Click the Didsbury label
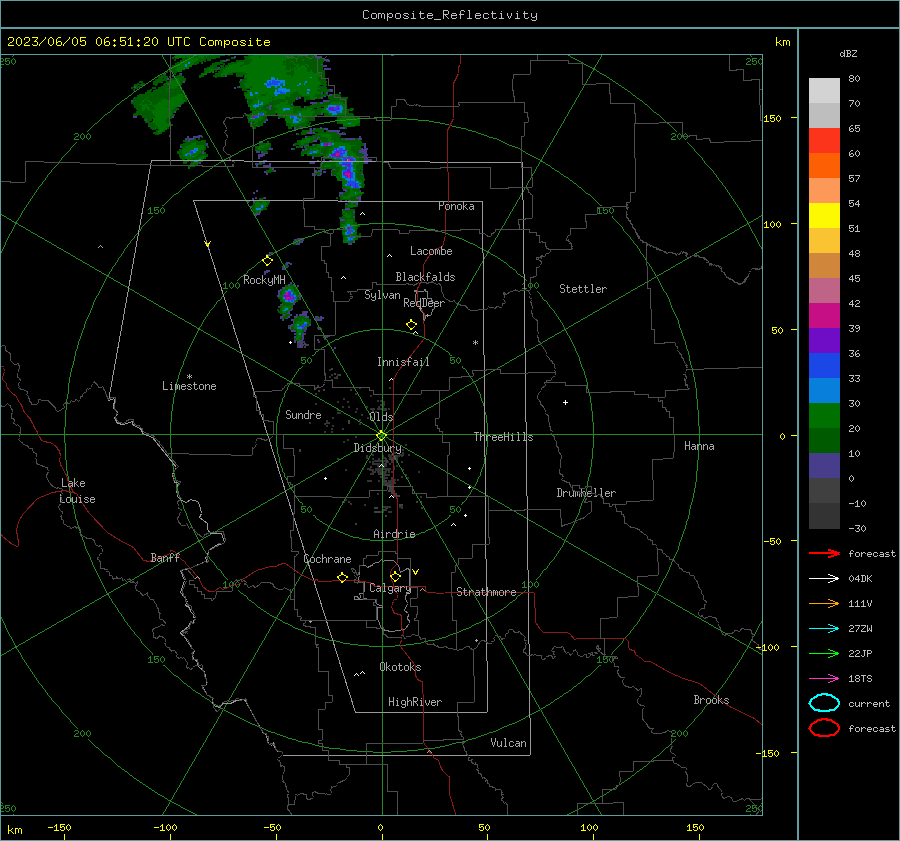The height and width of the screenshot is (841, 900). [x=378, y=448]
